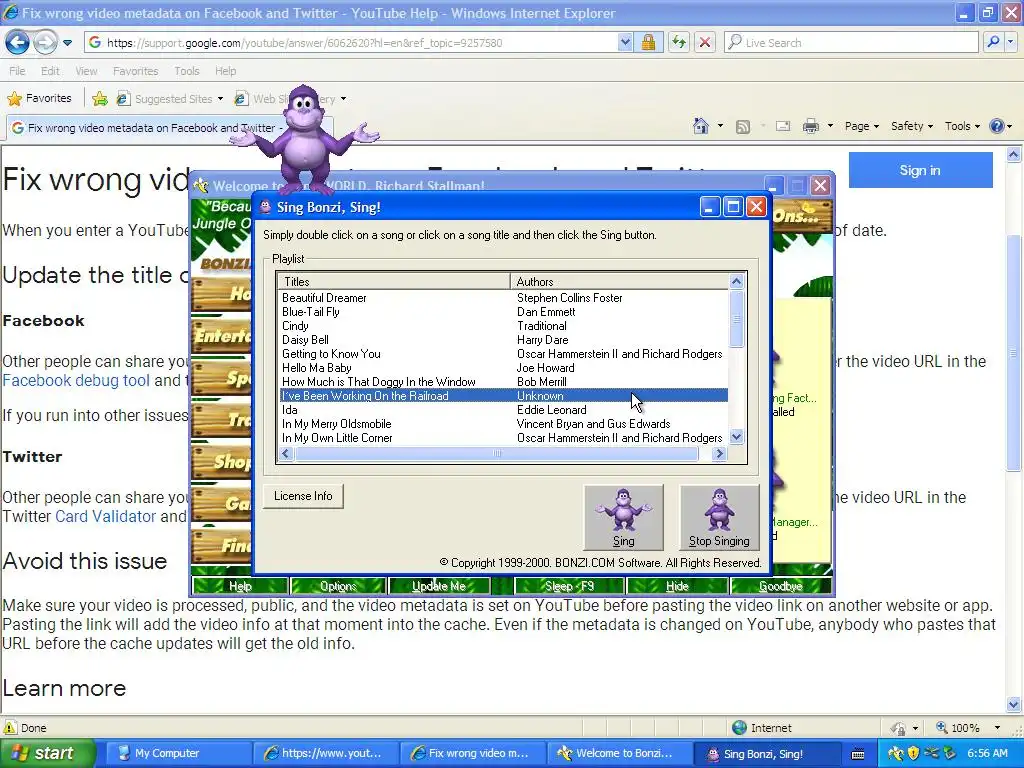The height and width of the screenshot is (768, 1024).
Task: Open the Page dropdown menu
Action: (x=862, y=126)
